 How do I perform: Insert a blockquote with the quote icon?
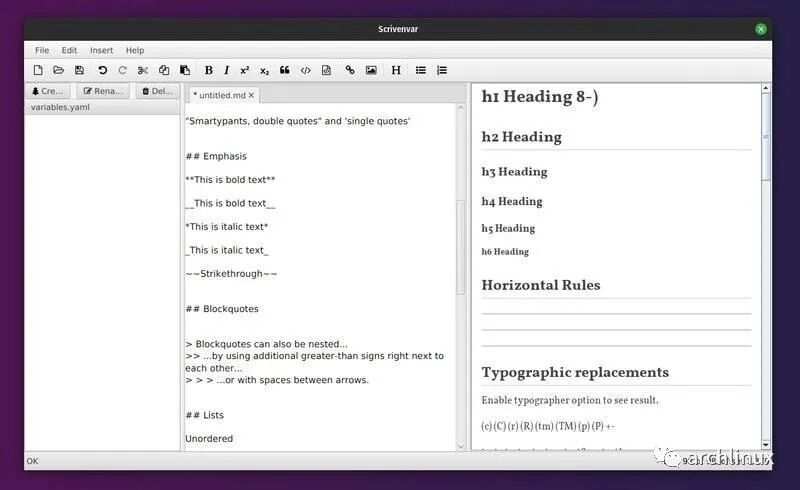coord(285,70)
